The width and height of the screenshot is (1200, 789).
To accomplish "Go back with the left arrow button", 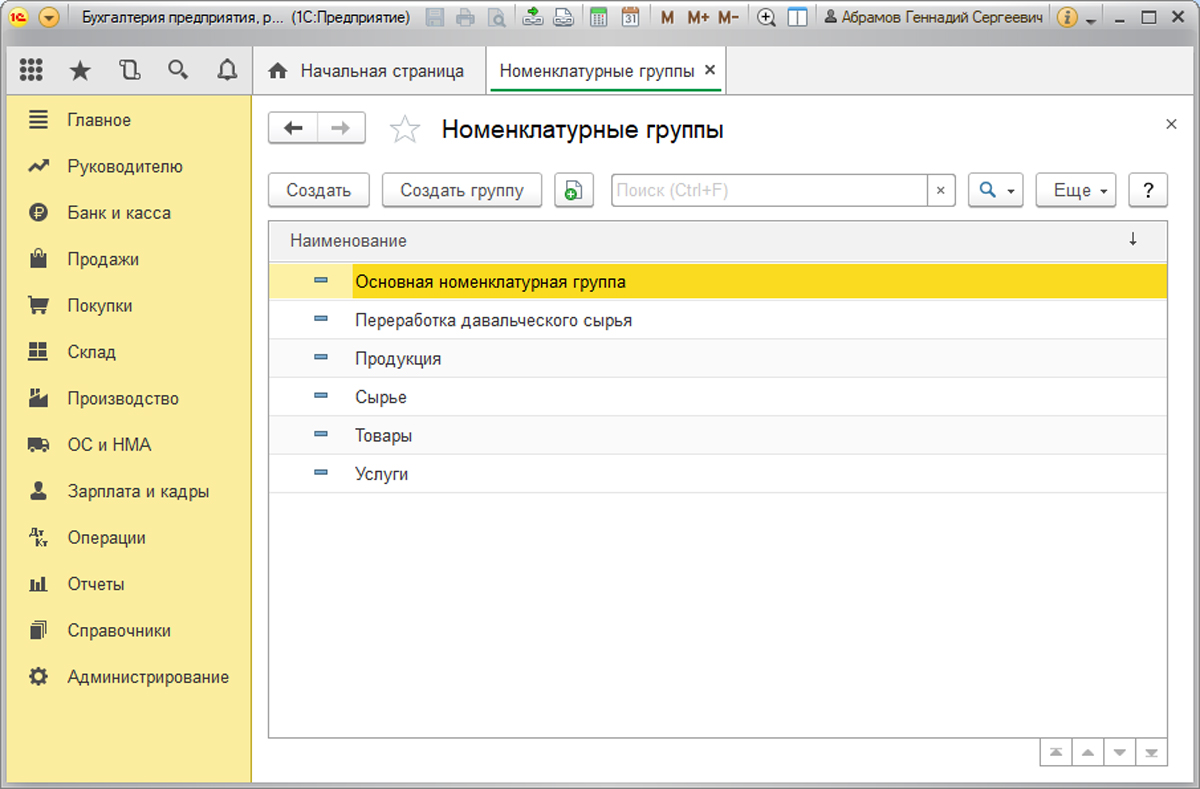I will pos(293,128).
